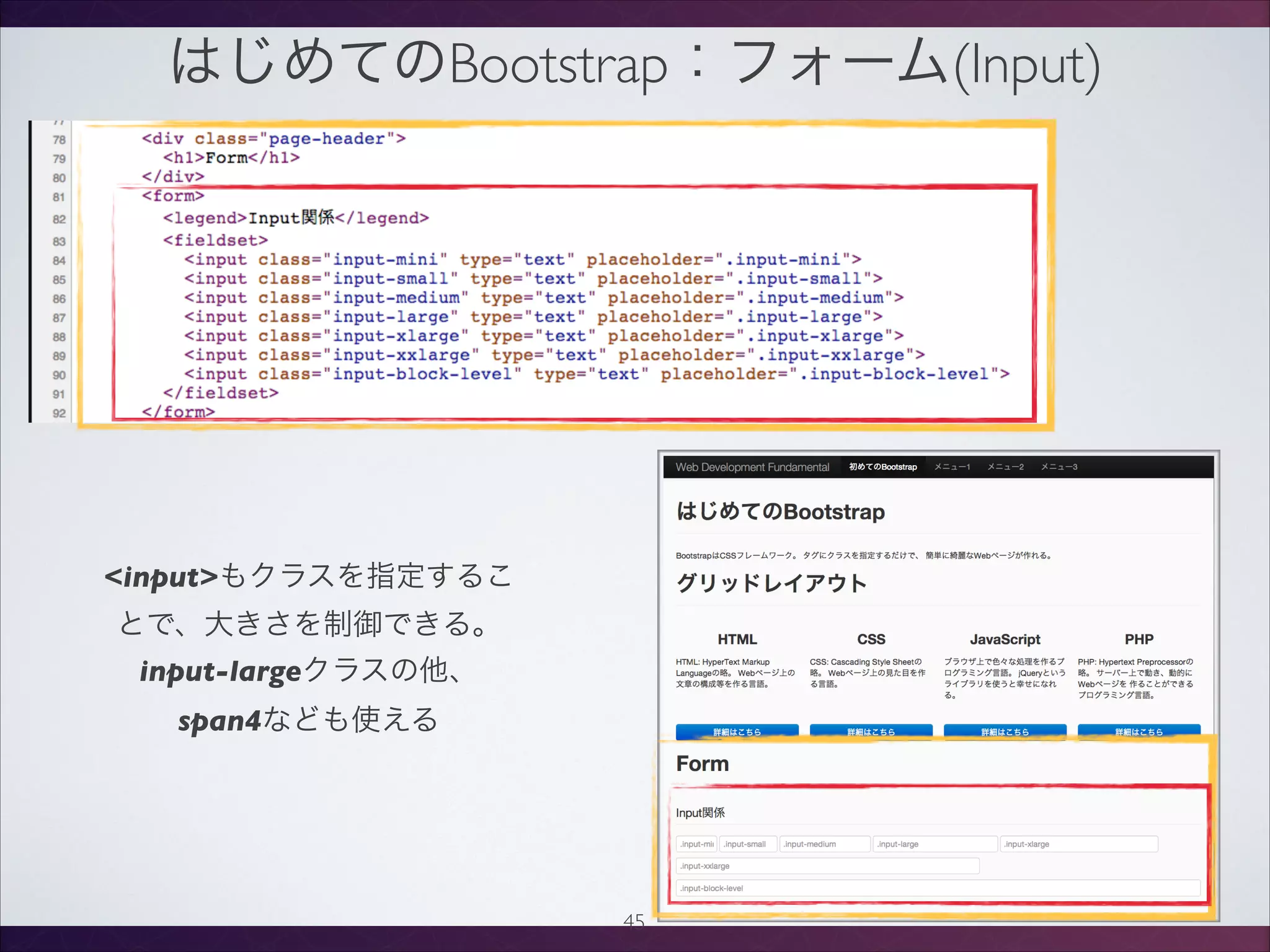Image resolution: width=1270 pixels, height=952 pixels.
Task: Focus the .input-large text field
Action: point(936,844)
